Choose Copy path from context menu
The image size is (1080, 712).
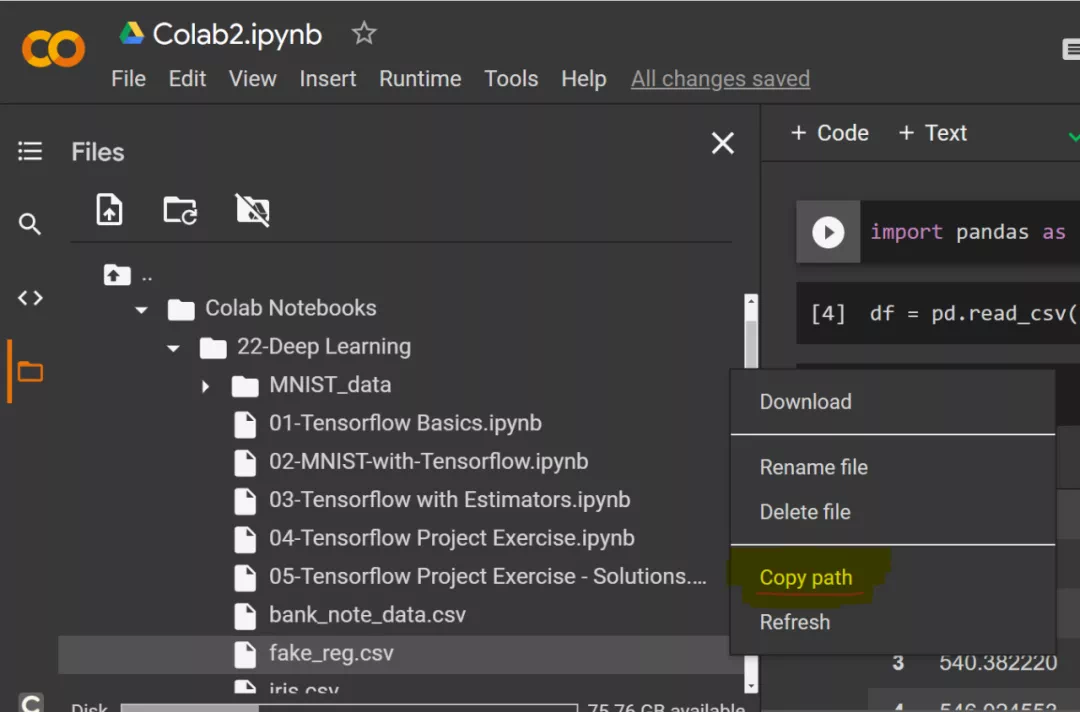coord(805,577)
